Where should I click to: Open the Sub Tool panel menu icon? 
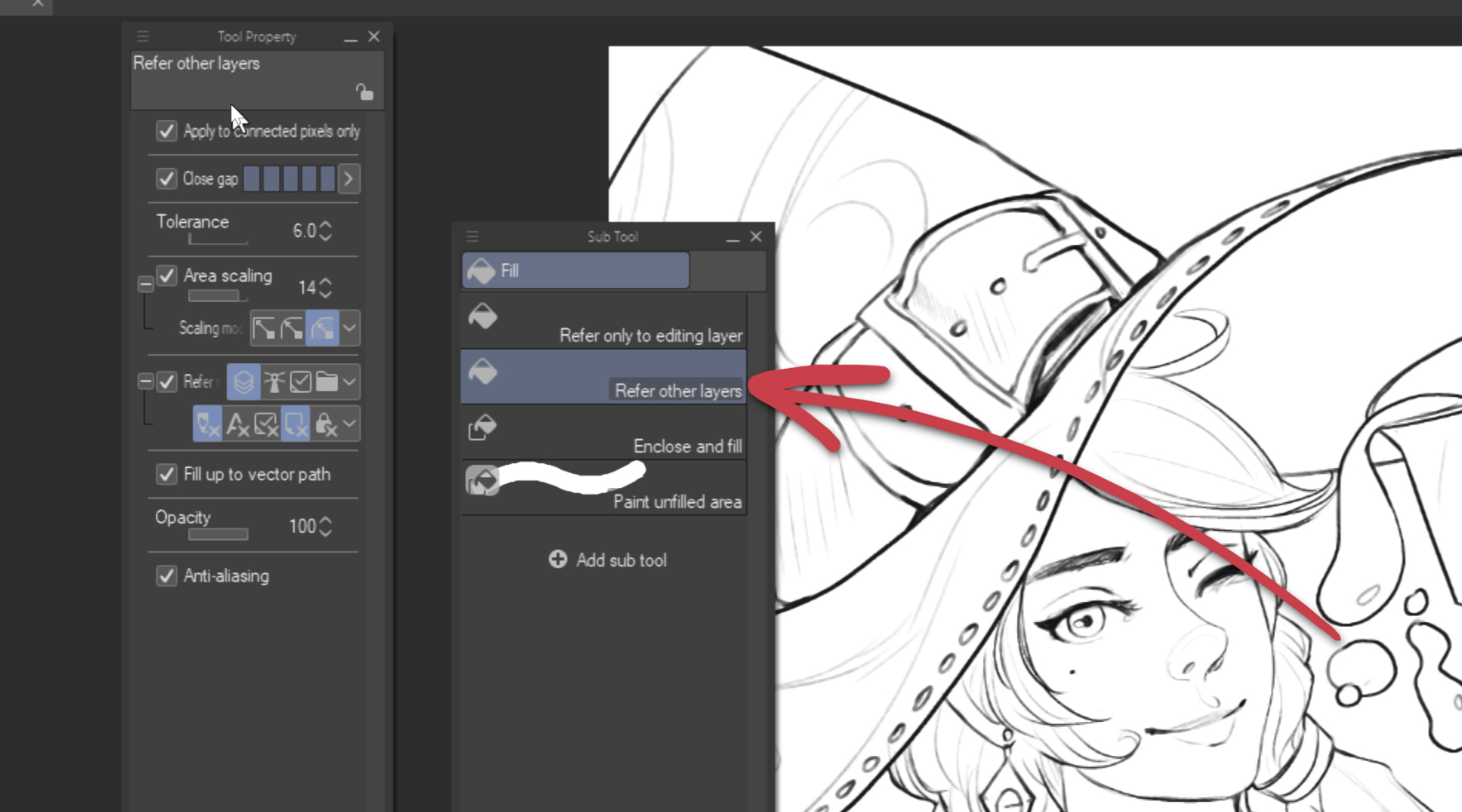[x=473, y=237]
